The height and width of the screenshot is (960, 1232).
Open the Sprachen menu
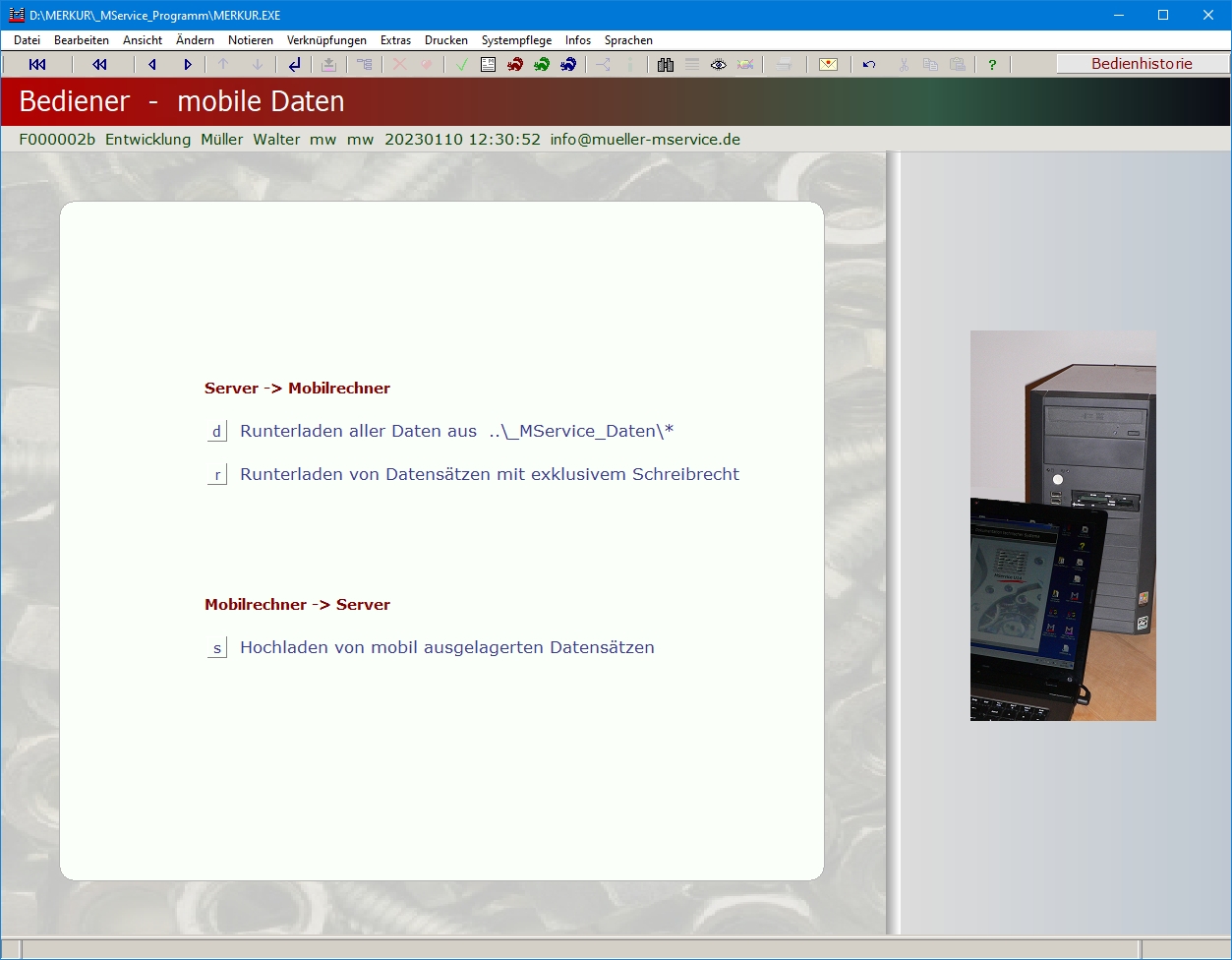[x=628, y=40]
